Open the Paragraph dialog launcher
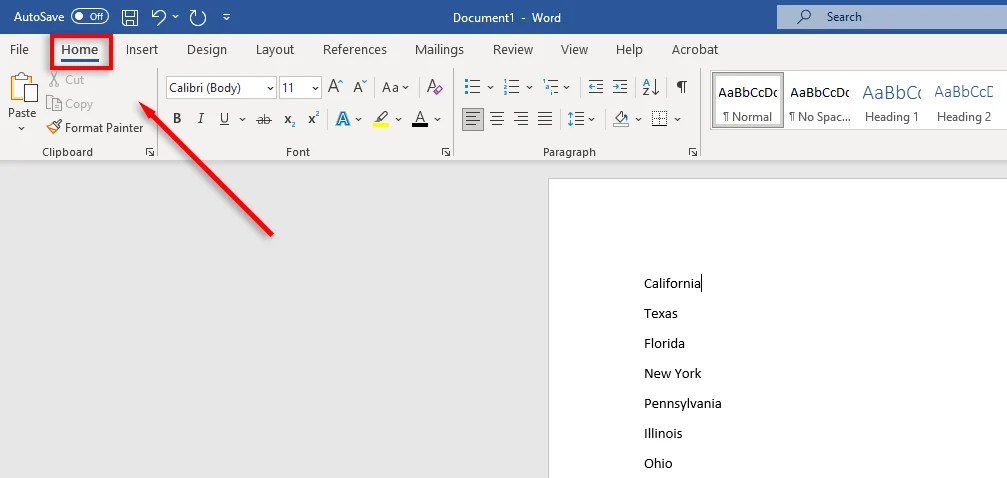 [693, 152]
